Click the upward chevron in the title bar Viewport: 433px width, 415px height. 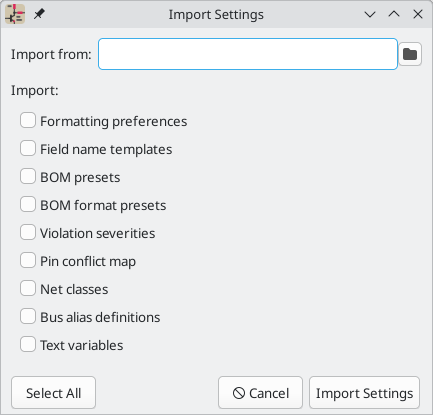(394, 14)
